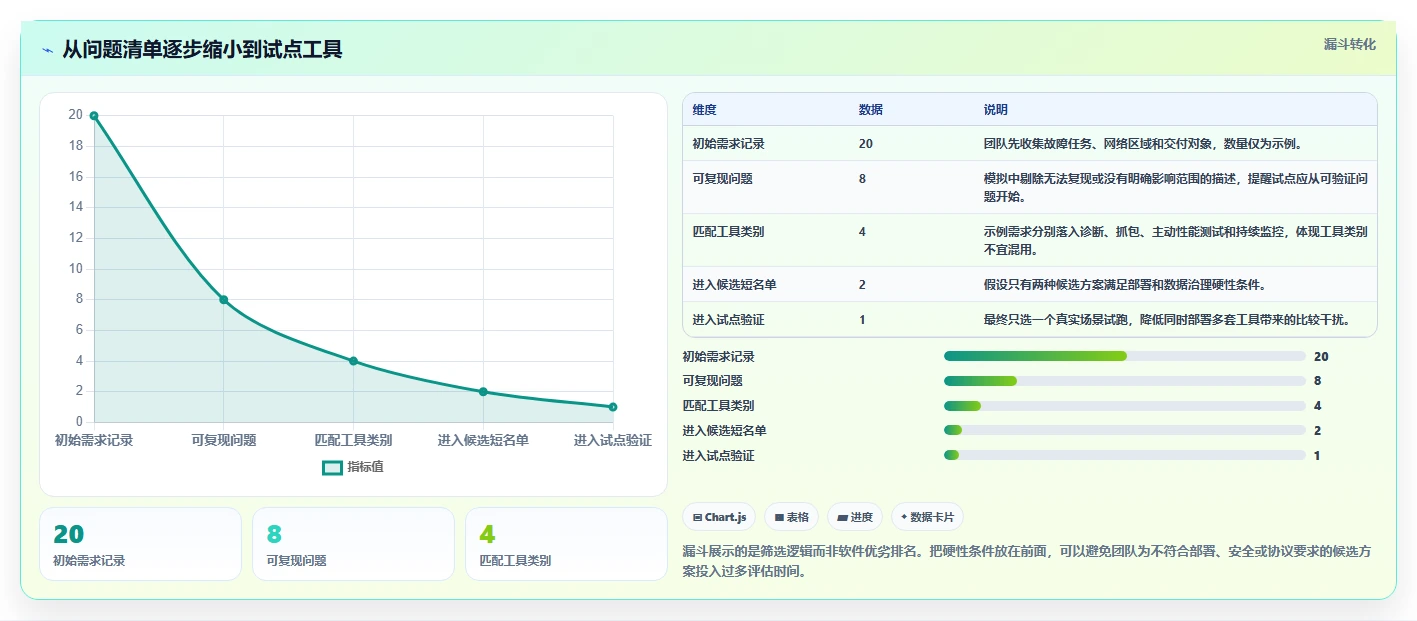
Task: Click the 初始需求记录 progress label
Action: (718, 356)
